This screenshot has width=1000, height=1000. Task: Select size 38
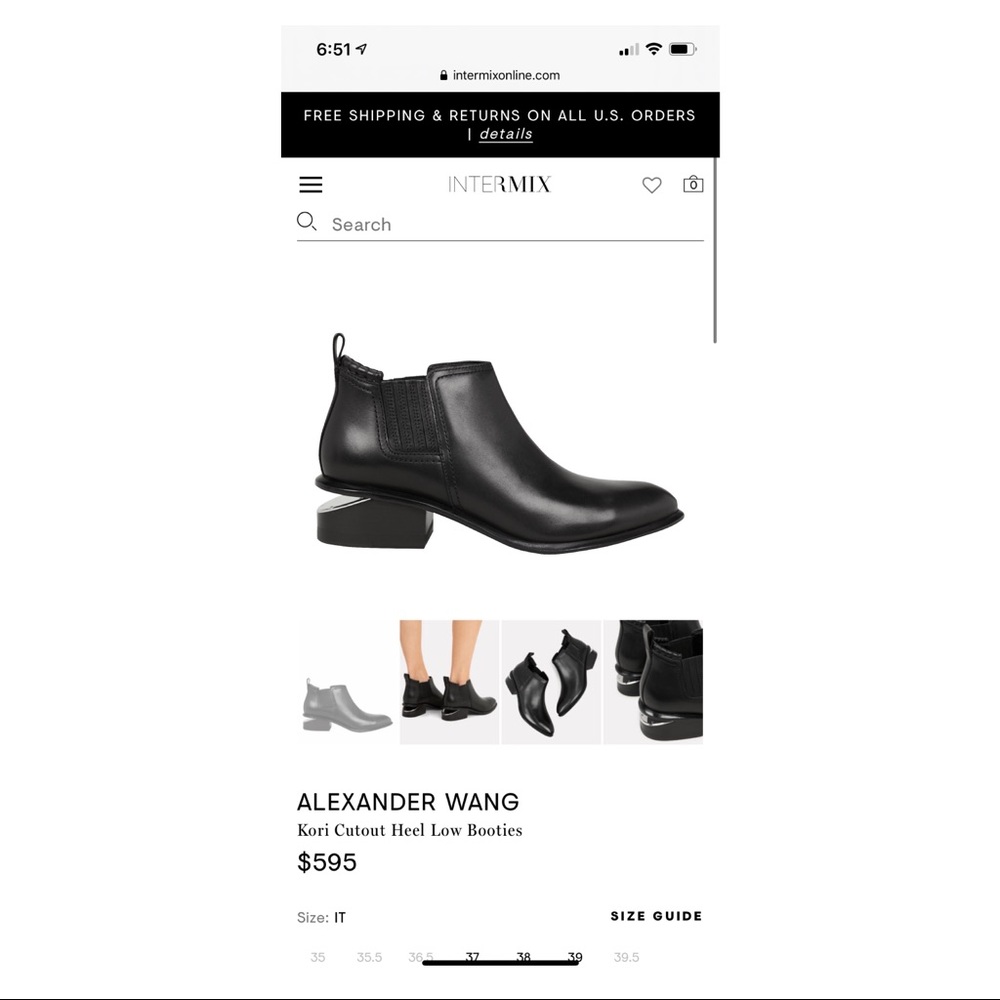(523, 957)
